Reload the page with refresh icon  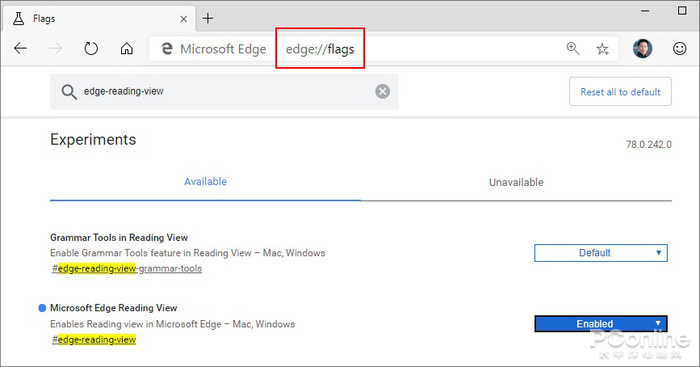coord(91,48)
